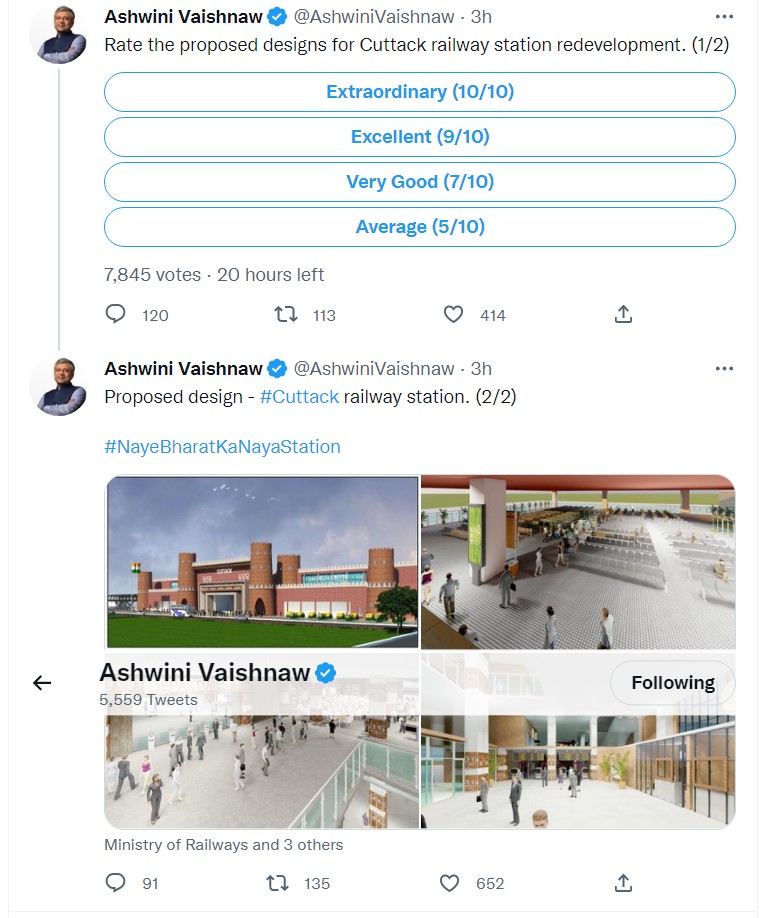Pick Average (5/10) poll option
Screen dimensions: 773x918
click(419, 227)
